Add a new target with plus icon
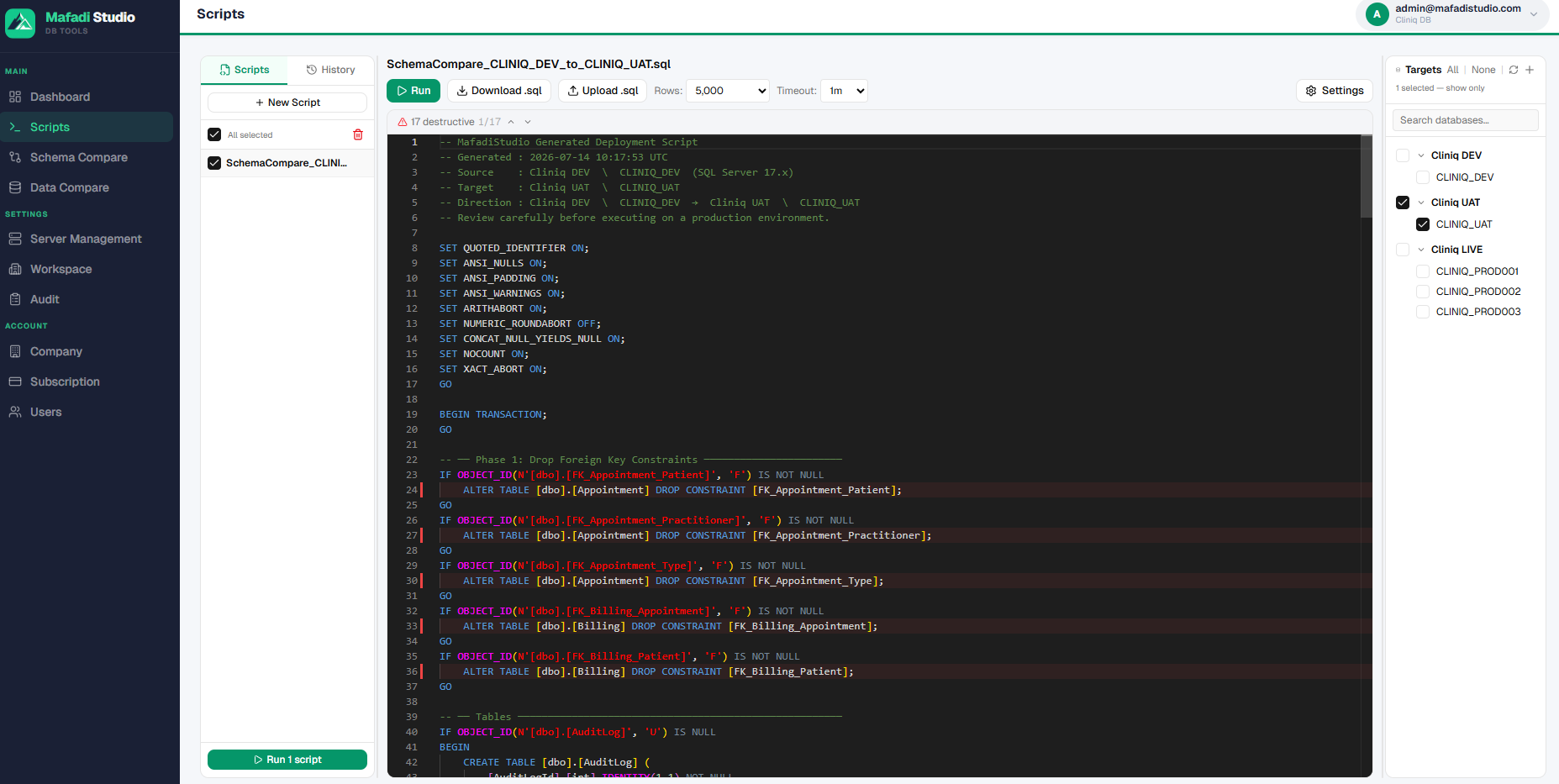Screen dimensions: 1559x784 click(x=1530, y=70)
